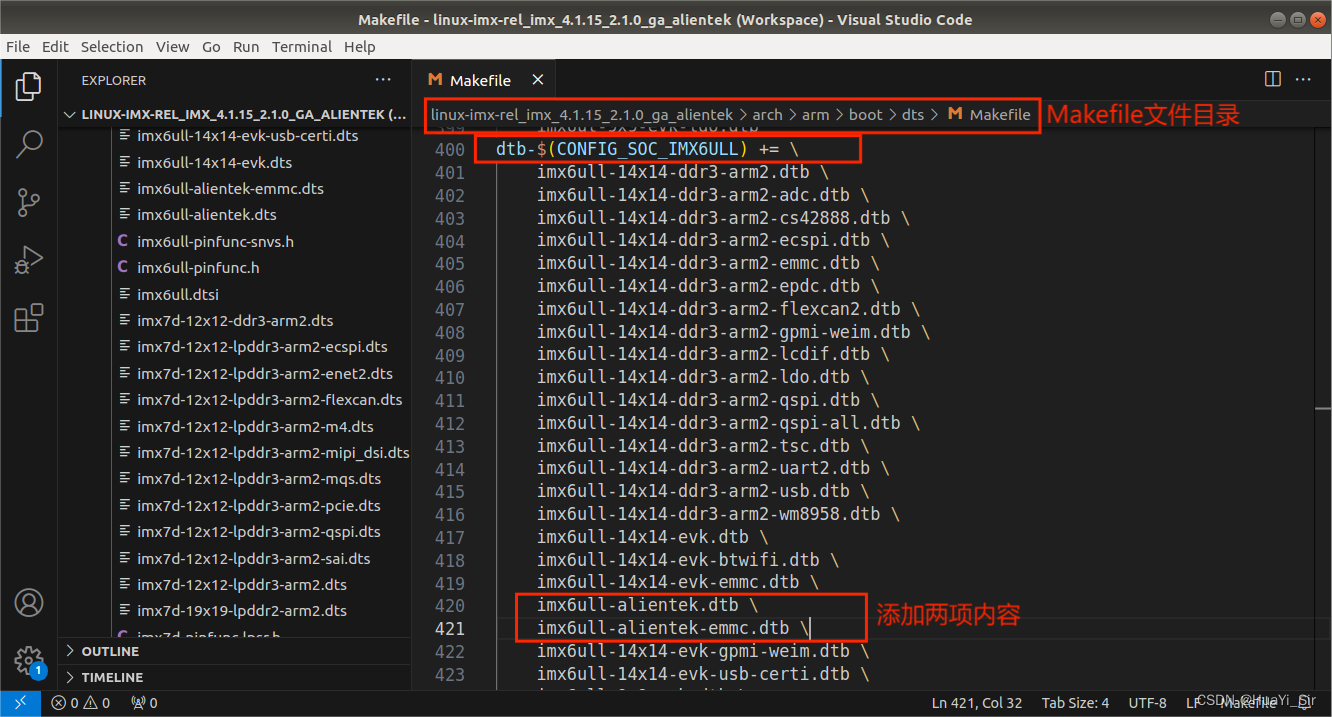Open the Manage gear icon

(28, 661)
